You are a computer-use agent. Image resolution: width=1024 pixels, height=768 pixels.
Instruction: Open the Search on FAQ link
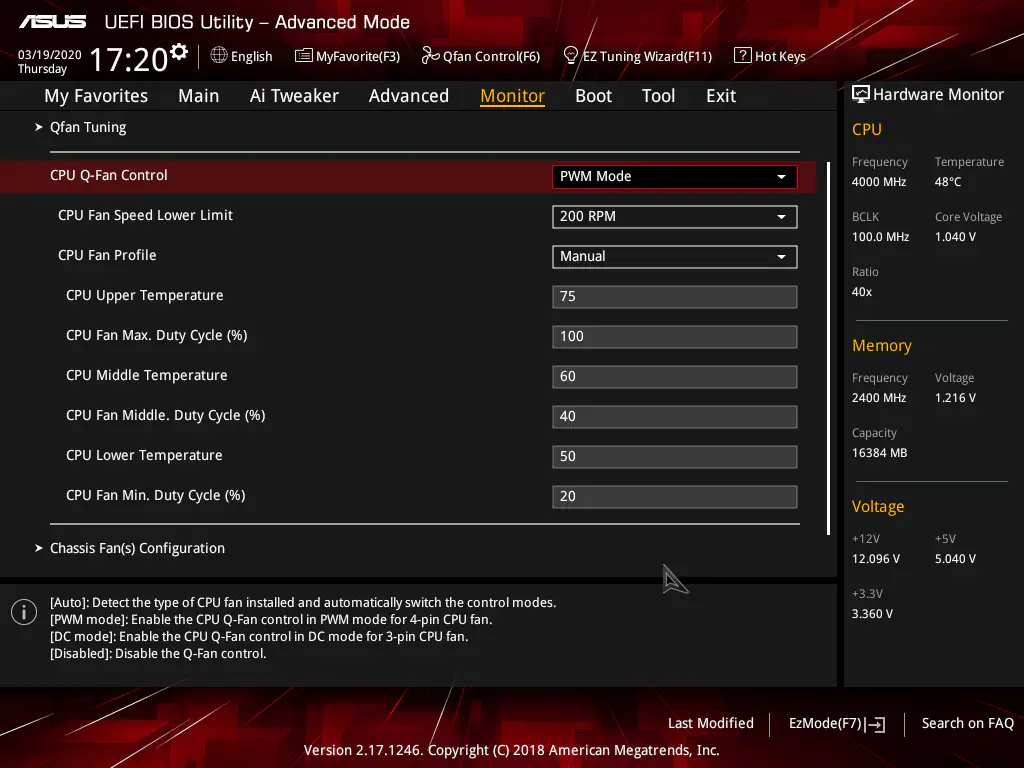click(x=967, y=723)
